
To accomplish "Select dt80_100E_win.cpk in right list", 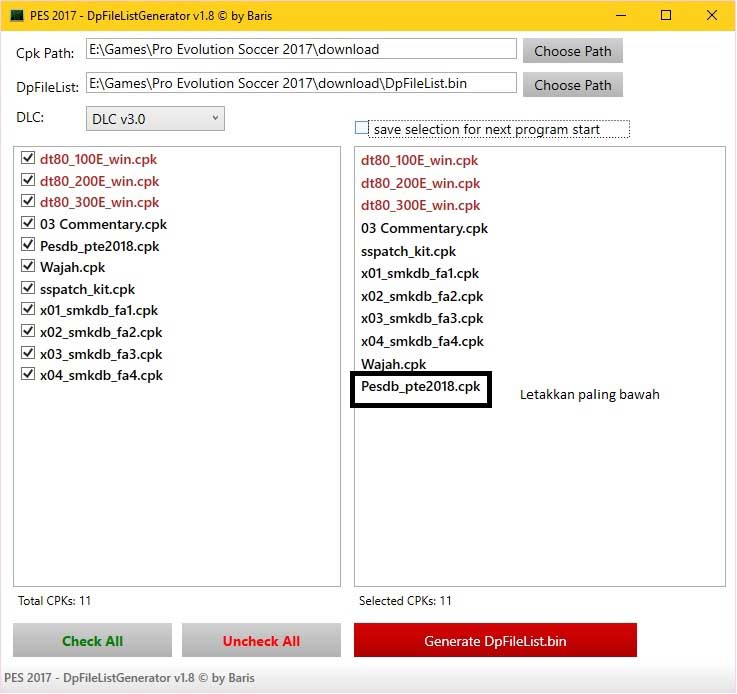I will point(419,161).
